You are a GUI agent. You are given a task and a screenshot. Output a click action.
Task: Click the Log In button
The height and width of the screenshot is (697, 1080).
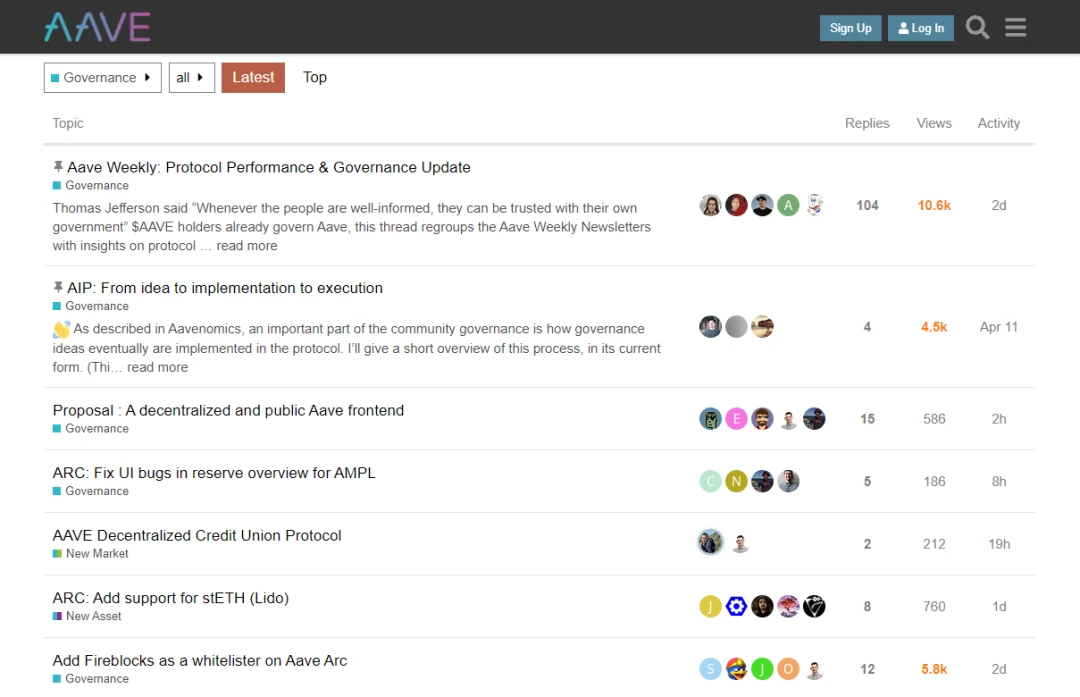pos(921,28)
